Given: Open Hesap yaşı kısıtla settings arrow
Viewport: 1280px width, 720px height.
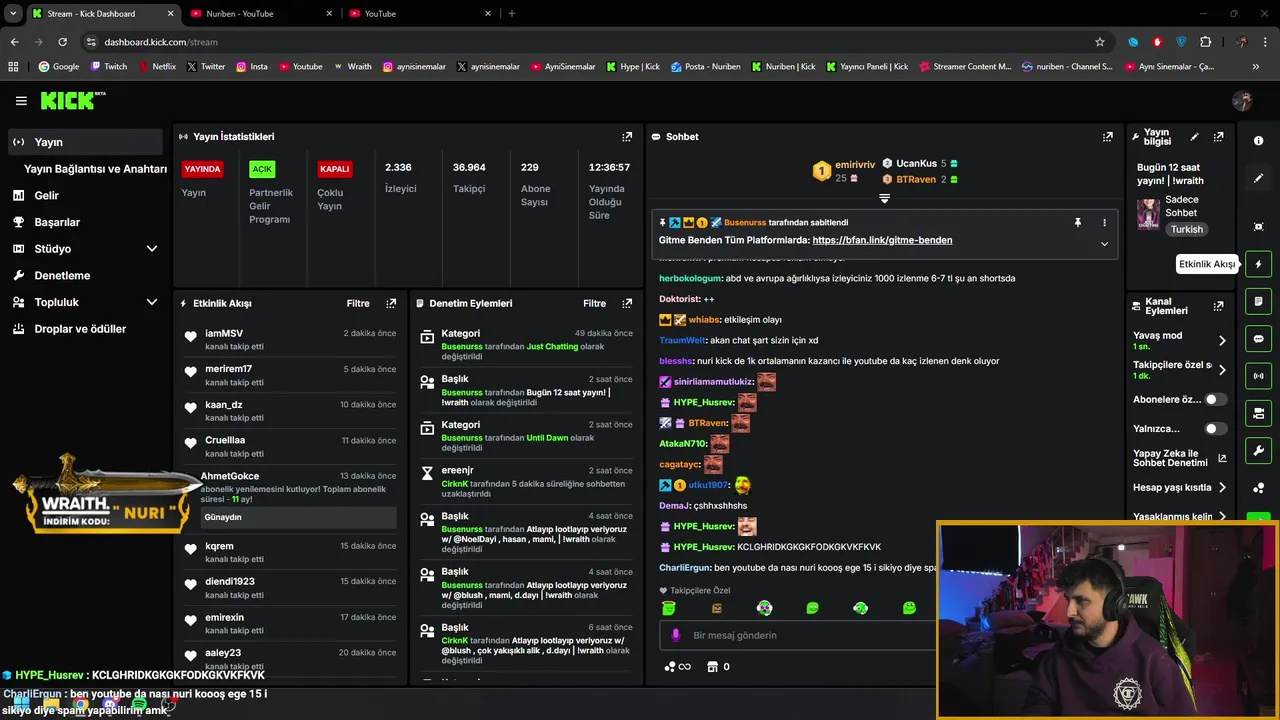Looking at the screenshot, I should click(1222, 488).
